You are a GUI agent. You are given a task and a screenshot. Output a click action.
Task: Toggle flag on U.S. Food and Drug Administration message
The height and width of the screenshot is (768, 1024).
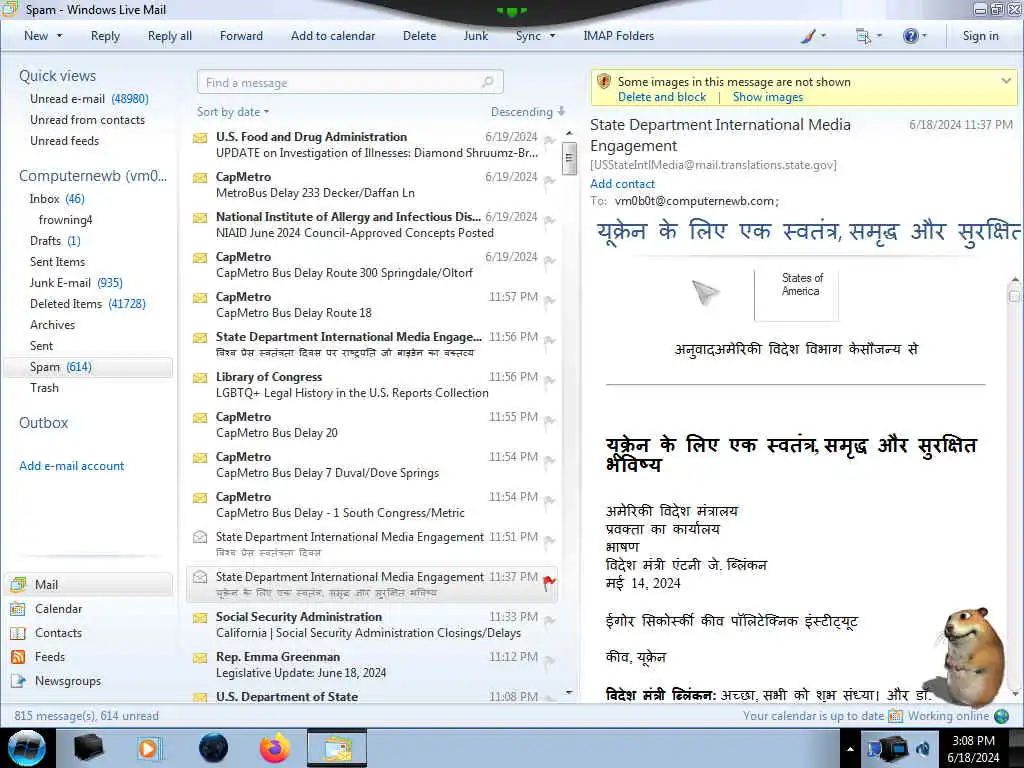(550, 140)
